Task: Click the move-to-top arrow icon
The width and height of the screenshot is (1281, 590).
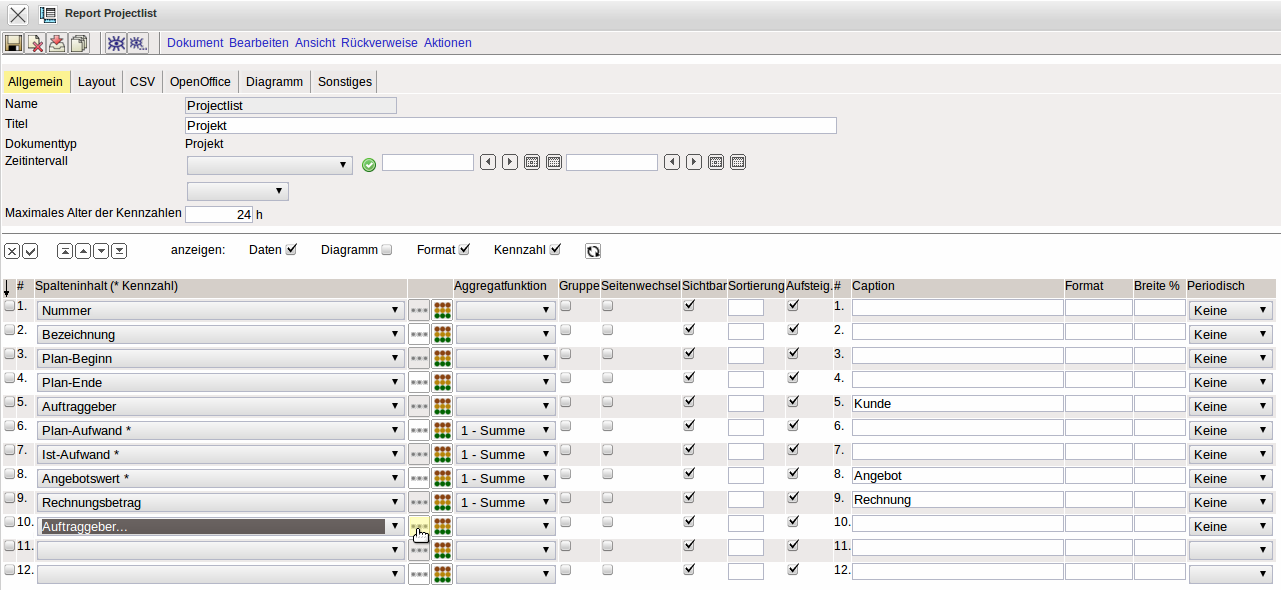Action: [x=65, y=251]
